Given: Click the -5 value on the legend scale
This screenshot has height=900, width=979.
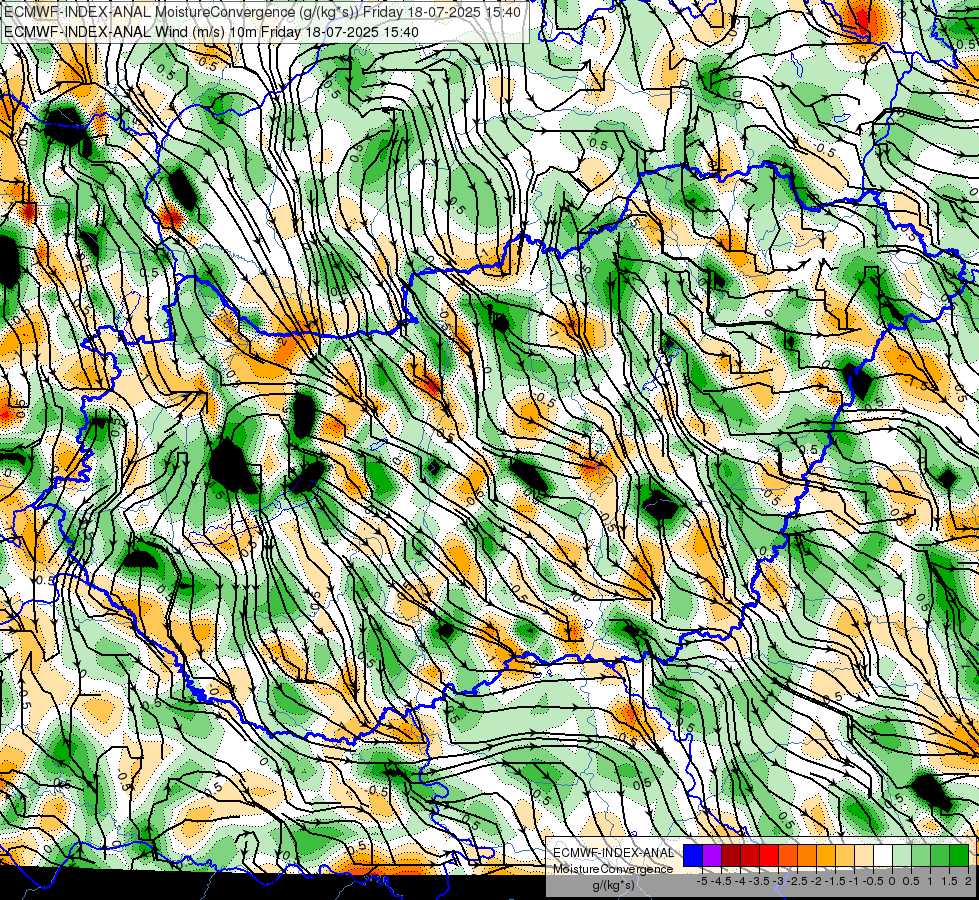Looking at the screenshot, I should 702,881.
